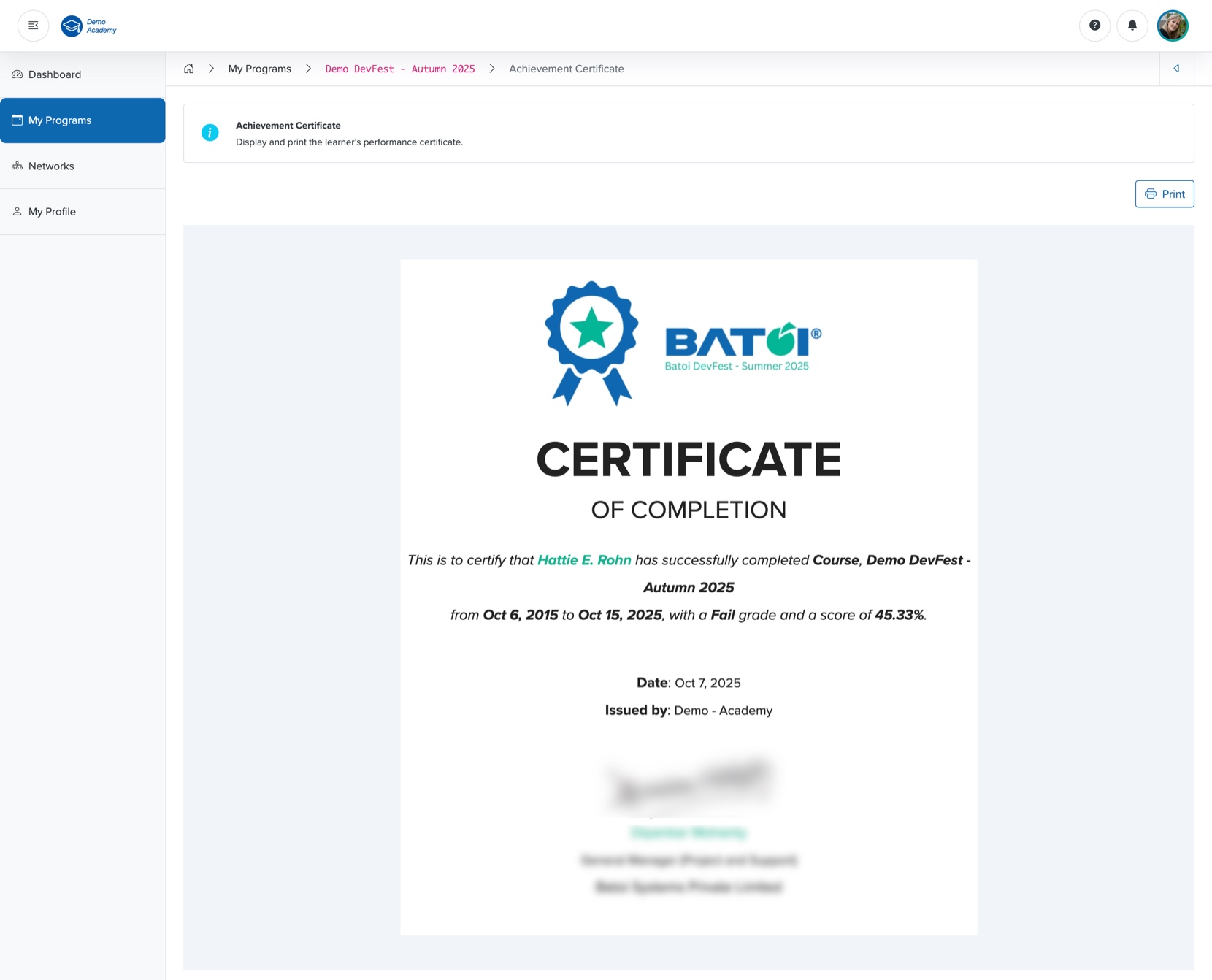Open the user avatar menu

tap(1173, 25)
